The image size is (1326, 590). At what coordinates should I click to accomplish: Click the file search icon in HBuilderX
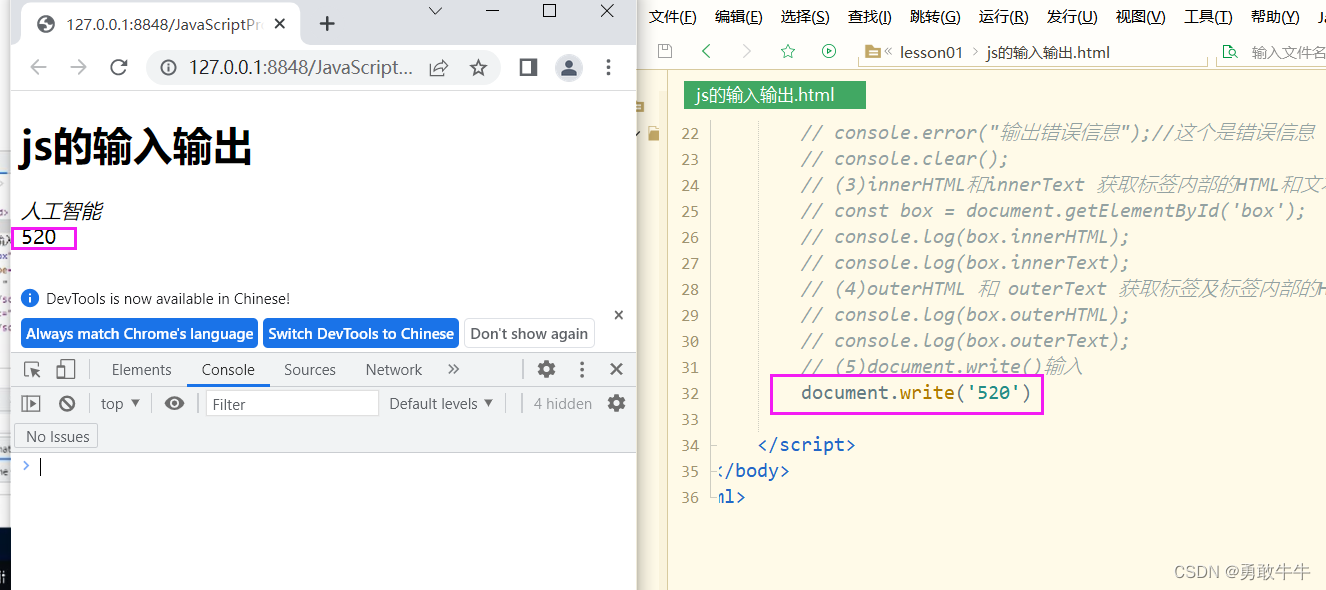pyautogui.click(x=1231, y=52)
